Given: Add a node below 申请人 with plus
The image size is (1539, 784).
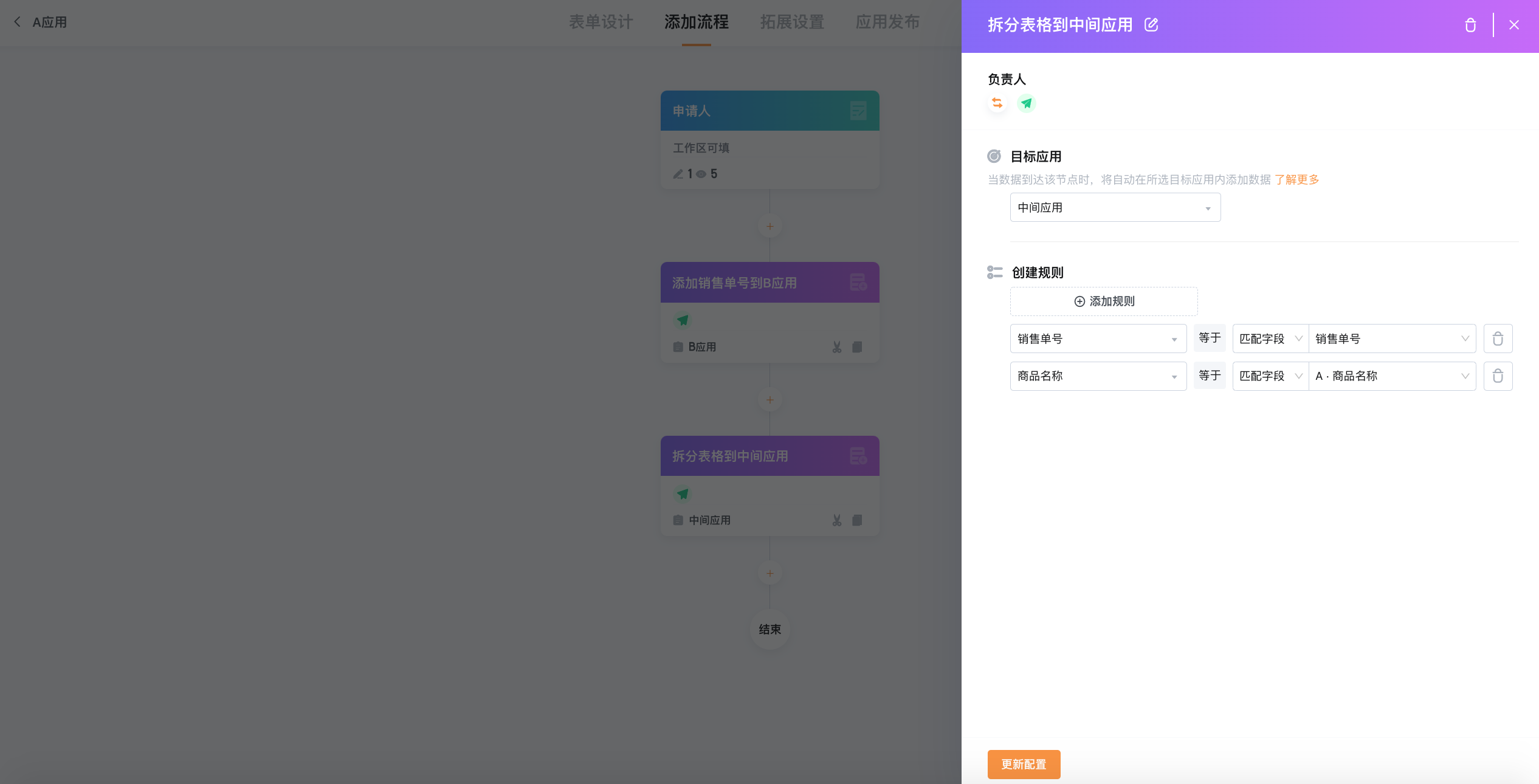Looking at the screenshot, I should [x=769, y=226].
